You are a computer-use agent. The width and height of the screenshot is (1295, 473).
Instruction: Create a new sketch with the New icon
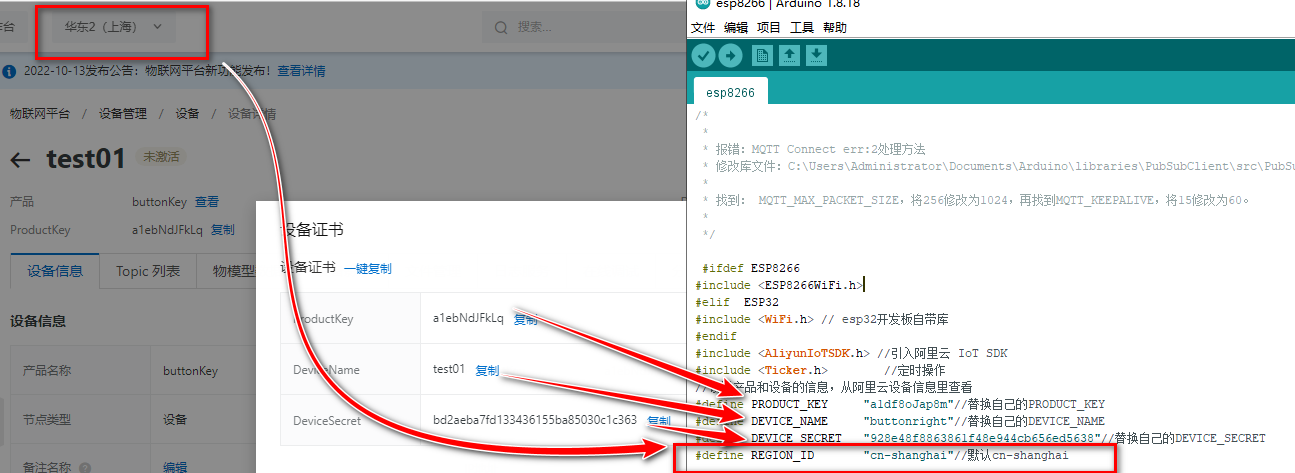[x=764, y=55]
